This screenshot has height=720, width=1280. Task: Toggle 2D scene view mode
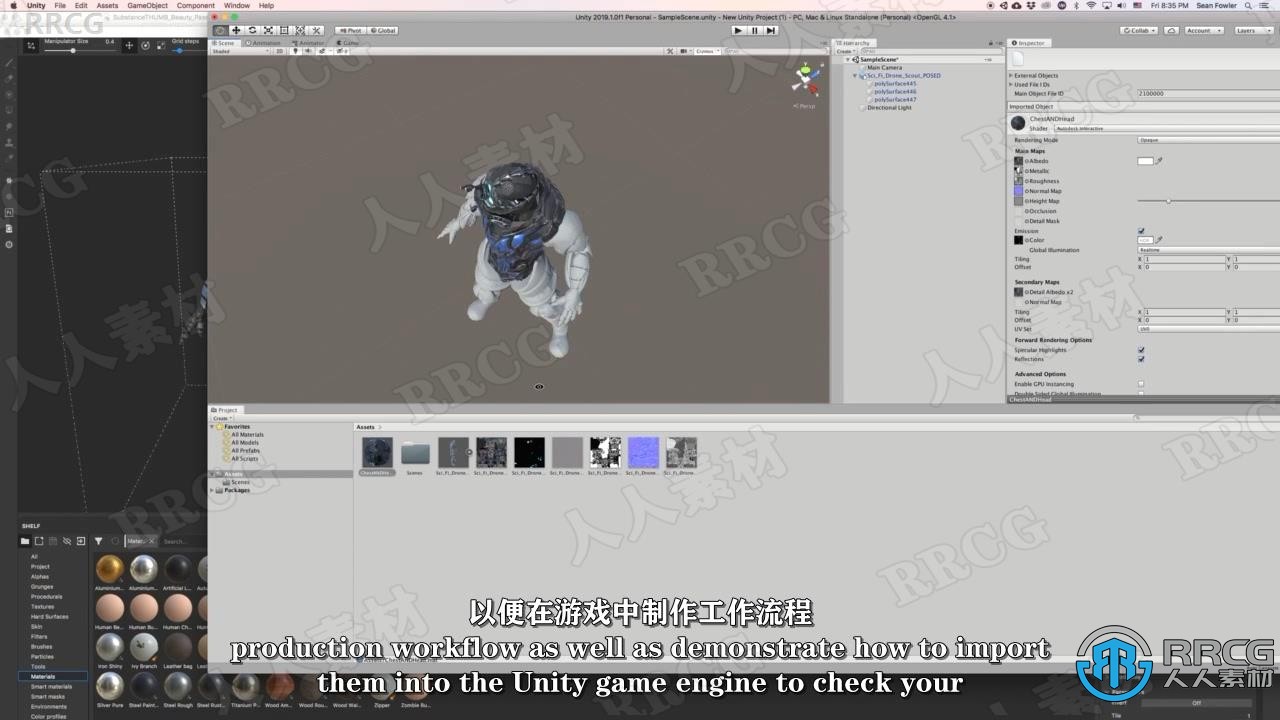click(x=280, y=51)
